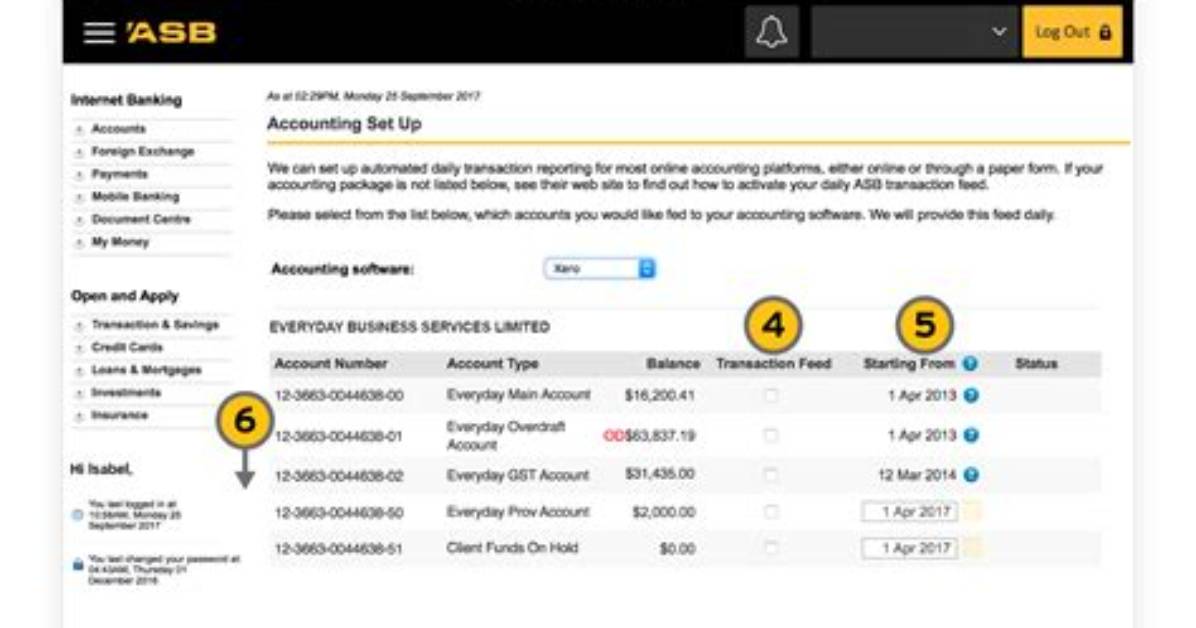1196x628 pixels.
Task: Select account number 12-3663-0044638-00
Action: point(339,395)
